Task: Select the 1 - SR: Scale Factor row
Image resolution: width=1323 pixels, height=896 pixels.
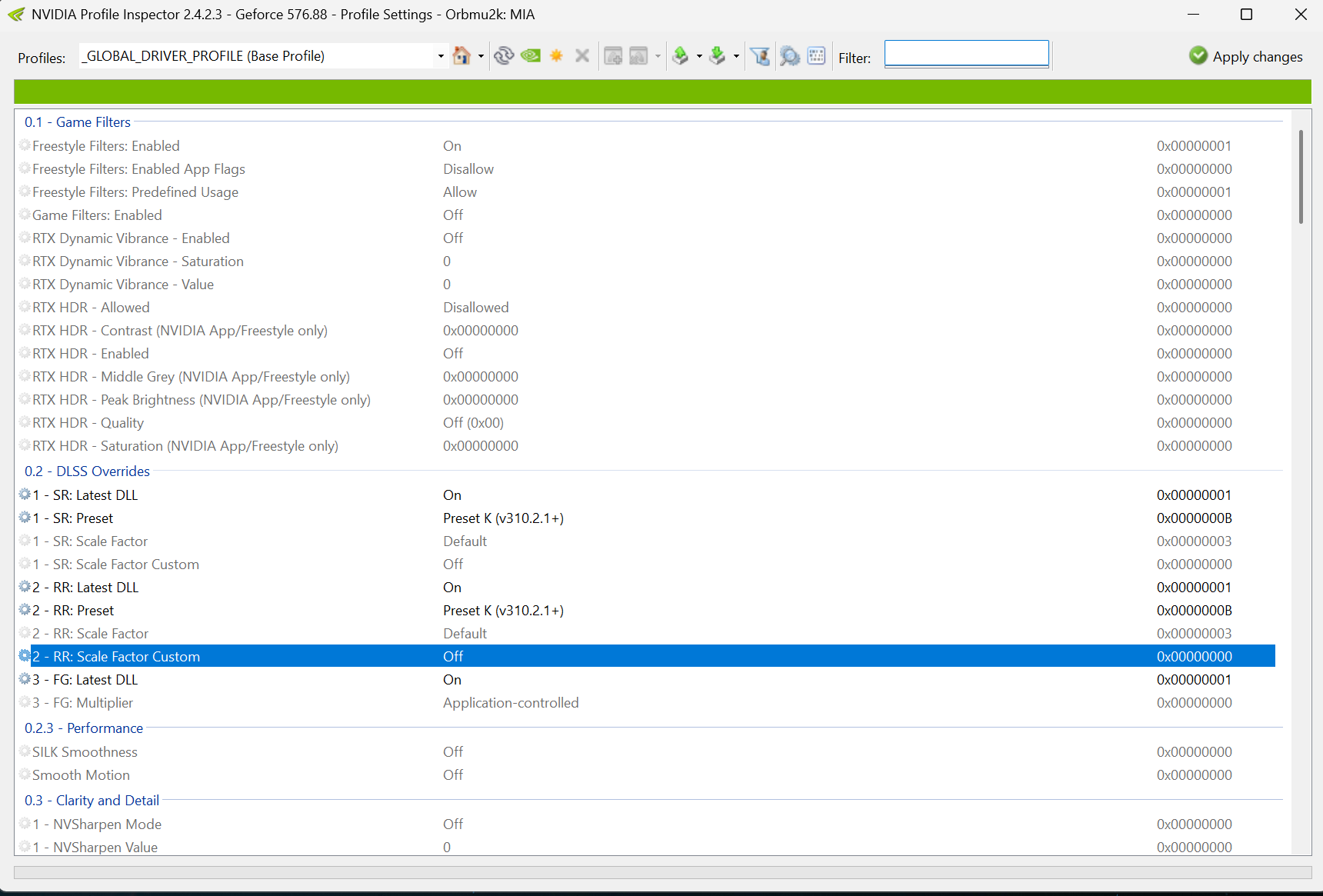Action: coord(646,541)
